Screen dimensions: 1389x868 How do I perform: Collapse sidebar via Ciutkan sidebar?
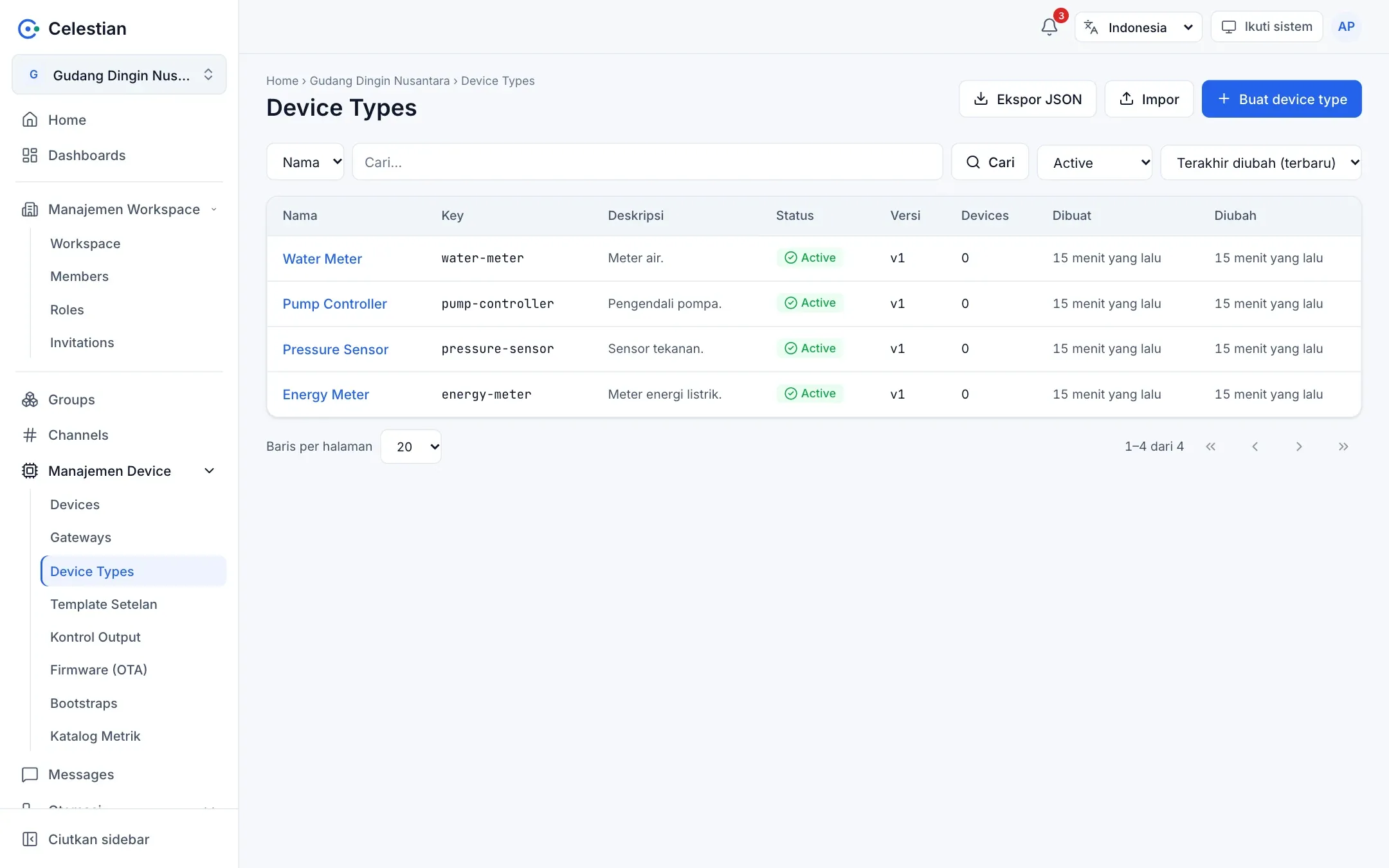click(119, 839)
